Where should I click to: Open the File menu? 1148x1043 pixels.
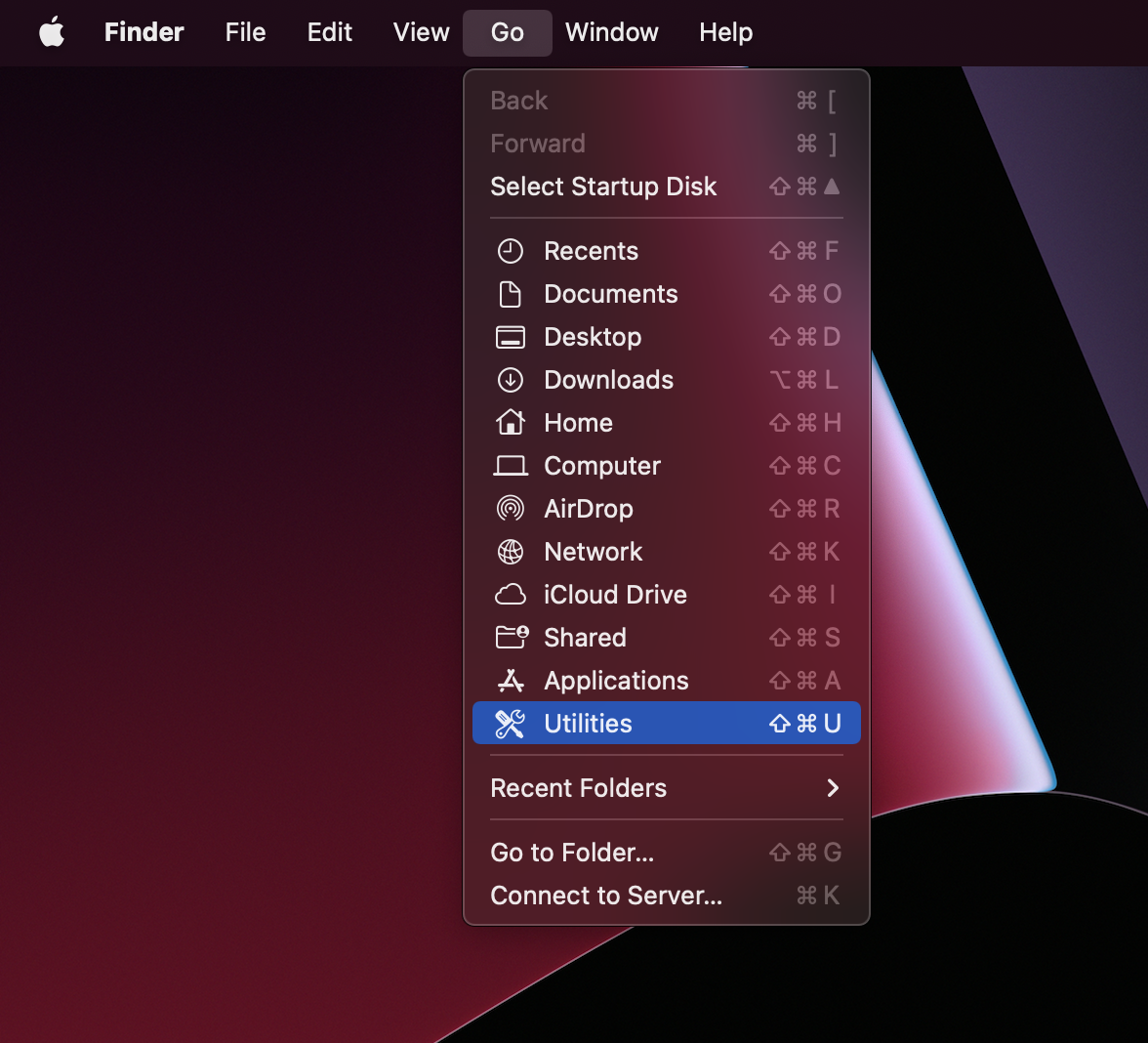(245, 32)
